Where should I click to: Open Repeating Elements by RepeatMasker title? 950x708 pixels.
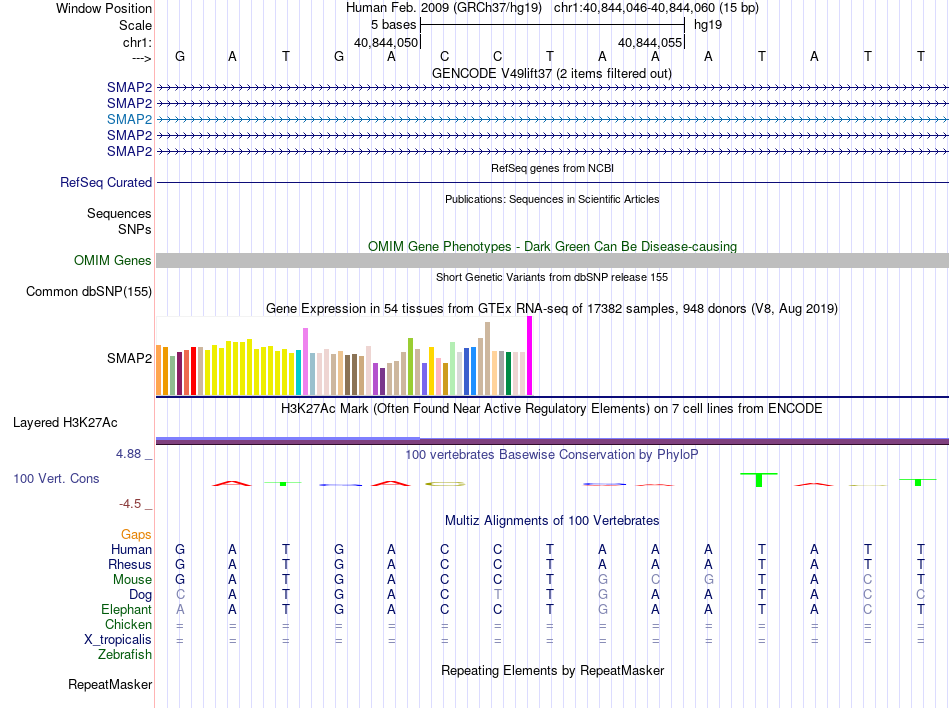click(552, 670)
